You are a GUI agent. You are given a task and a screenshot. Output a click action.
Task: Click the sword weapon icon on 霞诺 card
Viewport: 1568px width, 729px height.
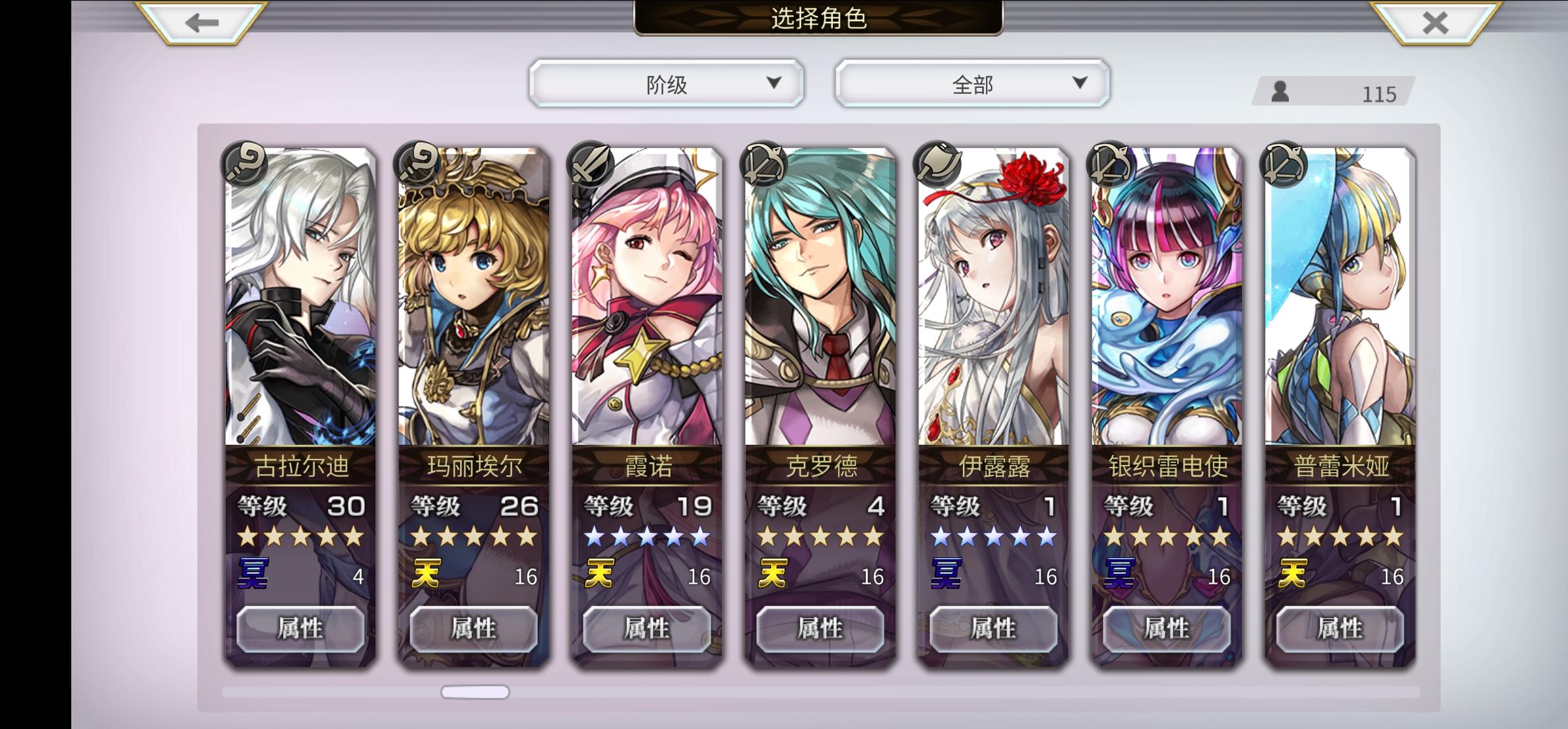coord(591,163)
